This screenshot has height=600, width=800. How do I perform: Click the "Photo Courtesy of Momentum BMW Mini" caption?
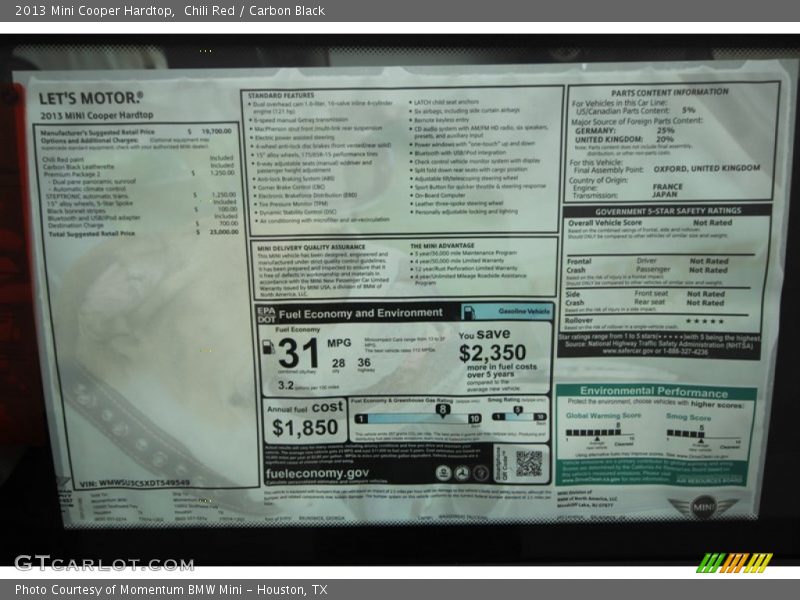coord(128,590)
